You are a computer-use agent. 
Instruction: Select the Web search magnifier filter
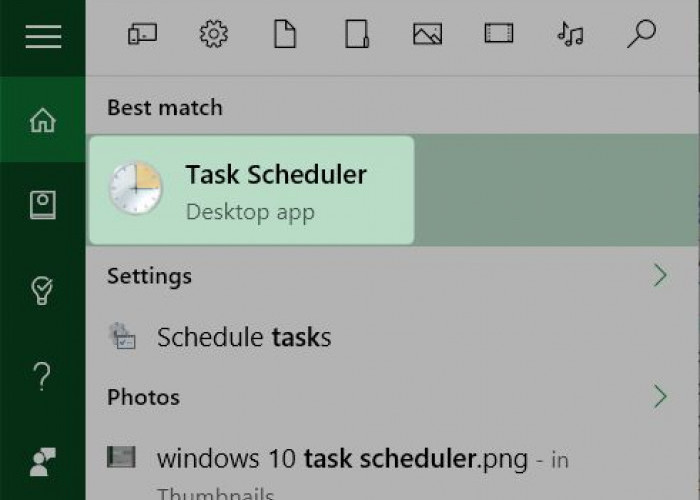640,35
